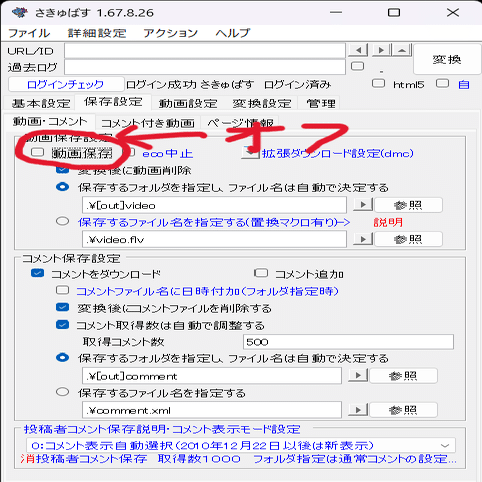Click the ログインチェック button
Screen dimensions: 482x482
click(x=66, y=84)
